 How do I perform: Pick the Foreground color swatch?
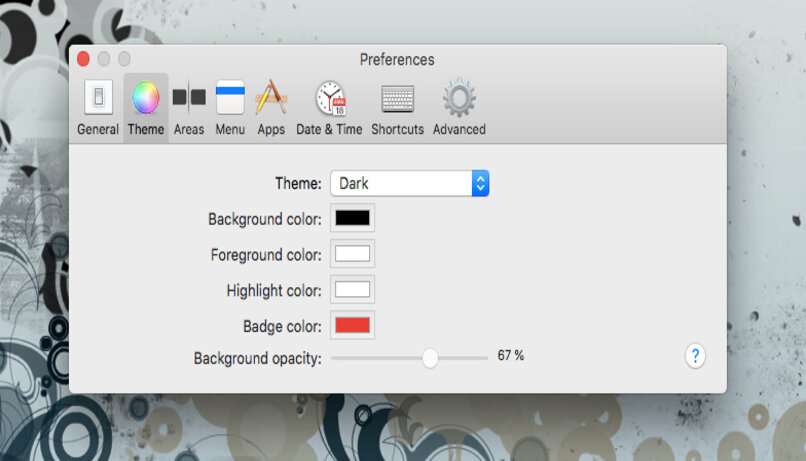coord(353,253)
